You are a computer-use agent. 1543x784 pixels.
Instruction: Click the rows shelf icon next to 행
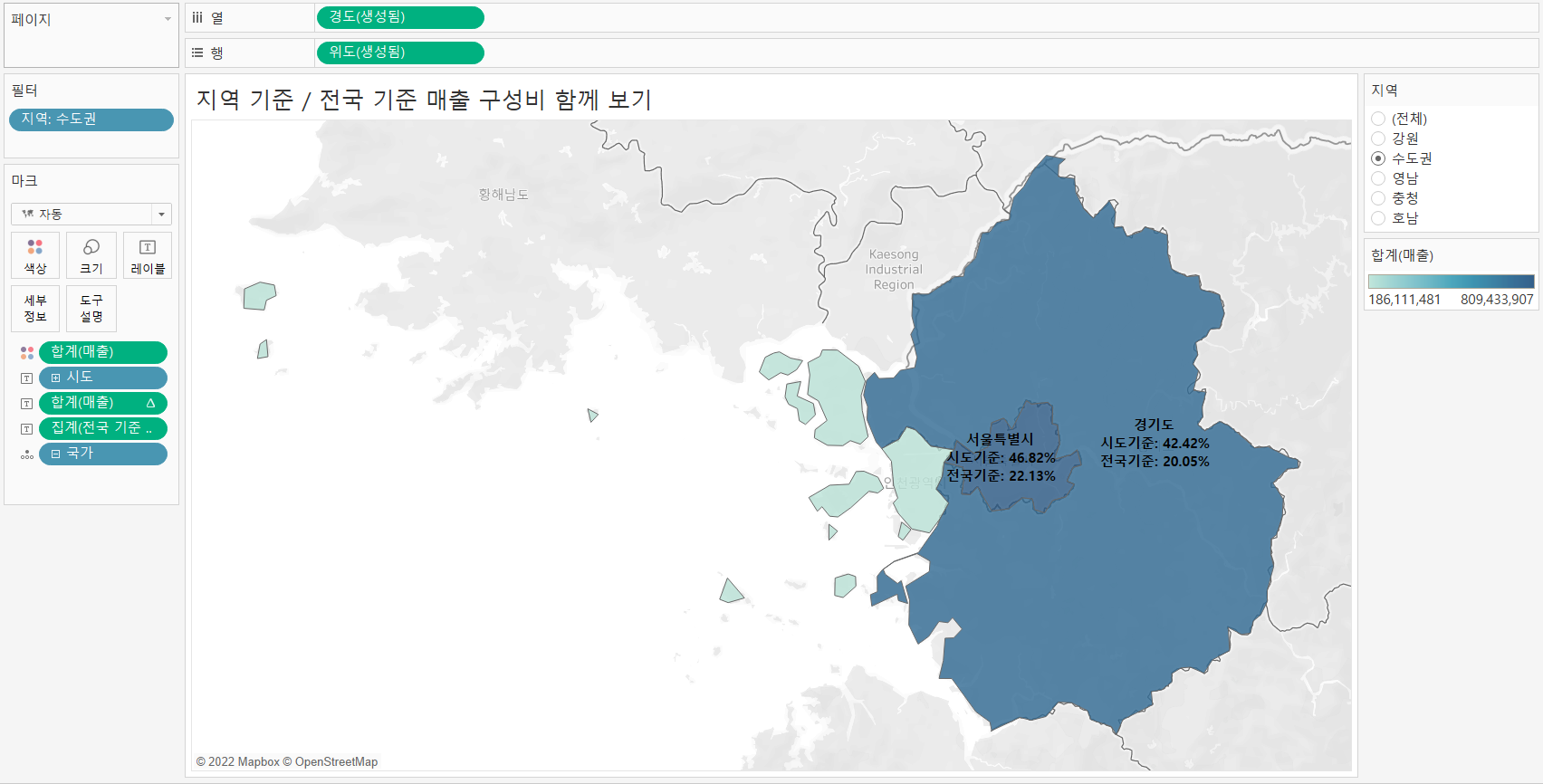197,53
